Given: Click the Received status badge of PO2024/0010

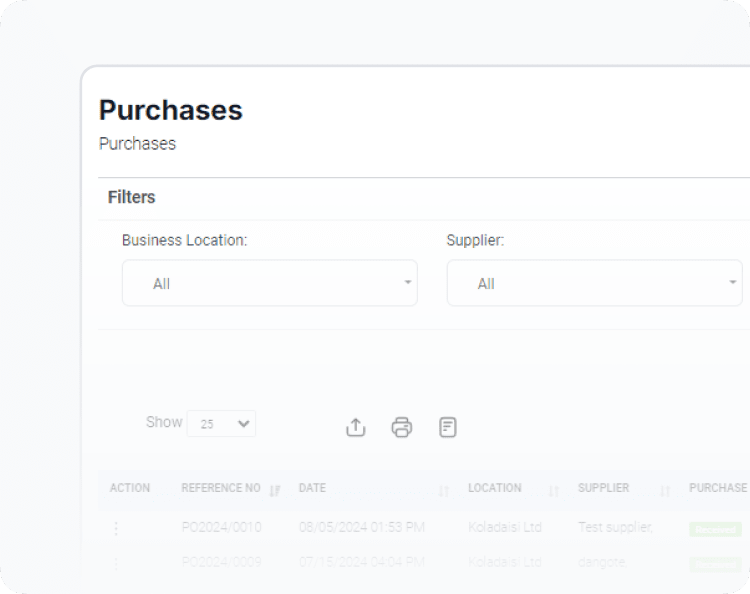Looking at the screenshot, I should [x=715, y=529].
